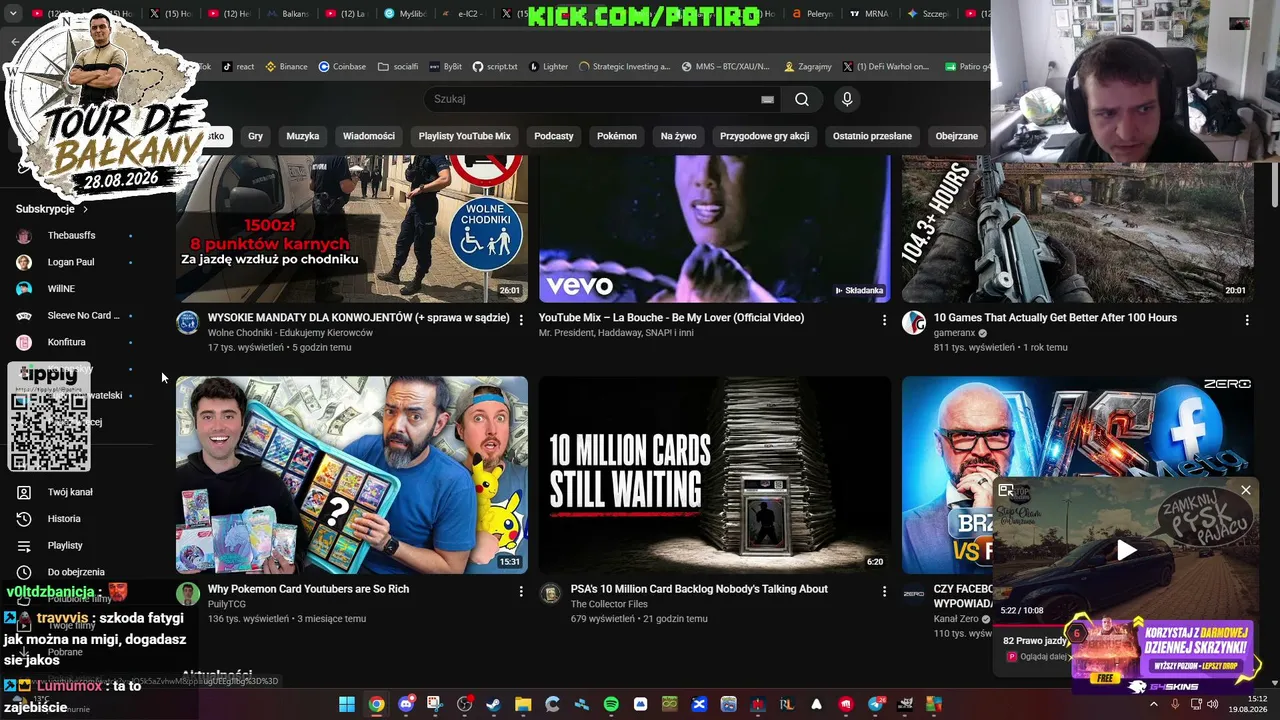Viewport: 1280px width, 720px height.
Task: Open options menu for WYSOKIE MANDATY video
Action: click(521, 320)
